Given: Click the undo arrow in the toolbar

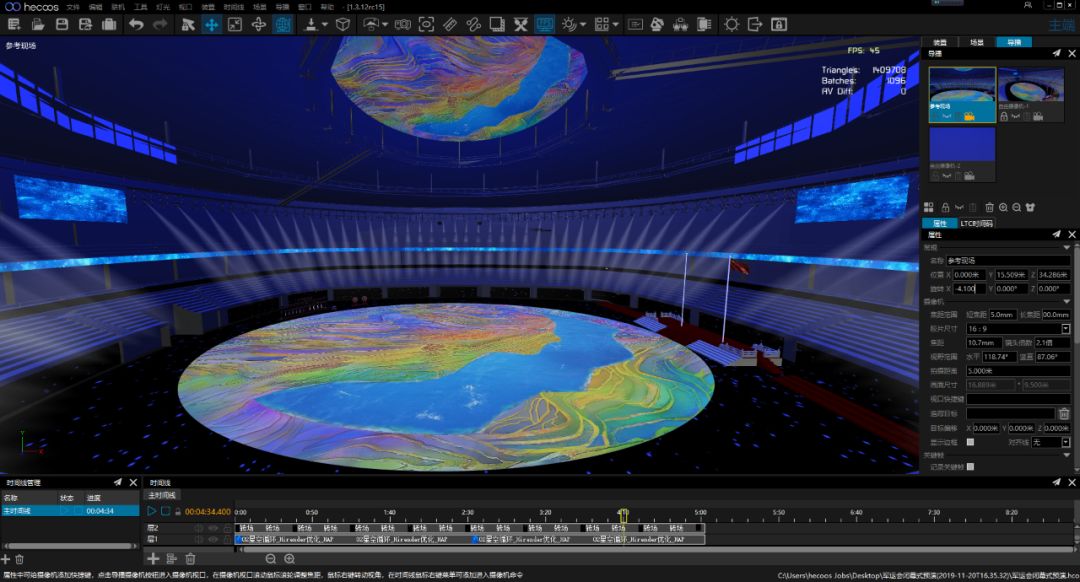Looking at the screenshot, I should (x=136, y=25).
